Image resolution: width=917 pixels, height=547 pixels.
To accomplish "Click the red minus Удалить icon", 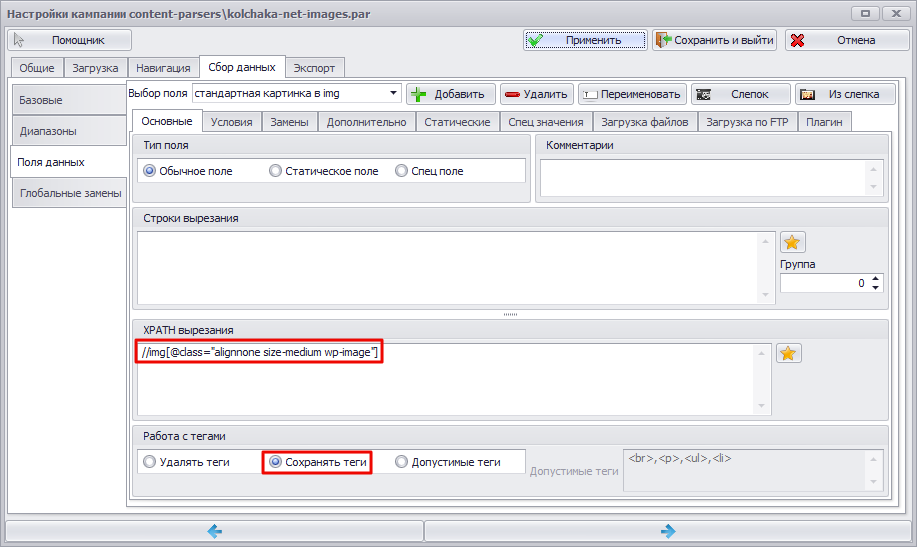I will point(512,94).
